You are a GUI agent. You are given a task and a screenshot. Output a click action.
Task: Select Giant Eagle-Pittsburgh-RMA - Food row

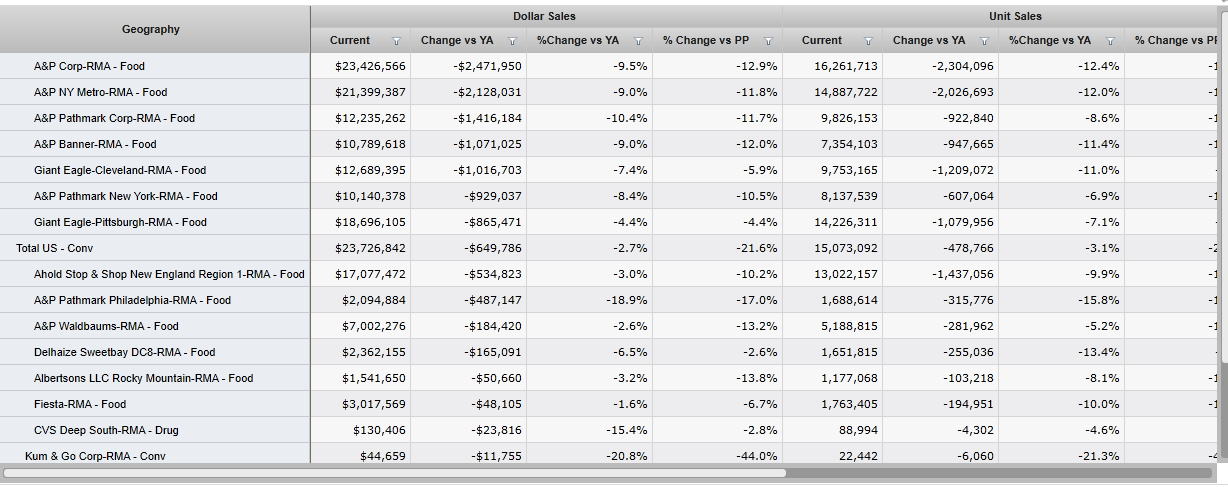[120, 222]
